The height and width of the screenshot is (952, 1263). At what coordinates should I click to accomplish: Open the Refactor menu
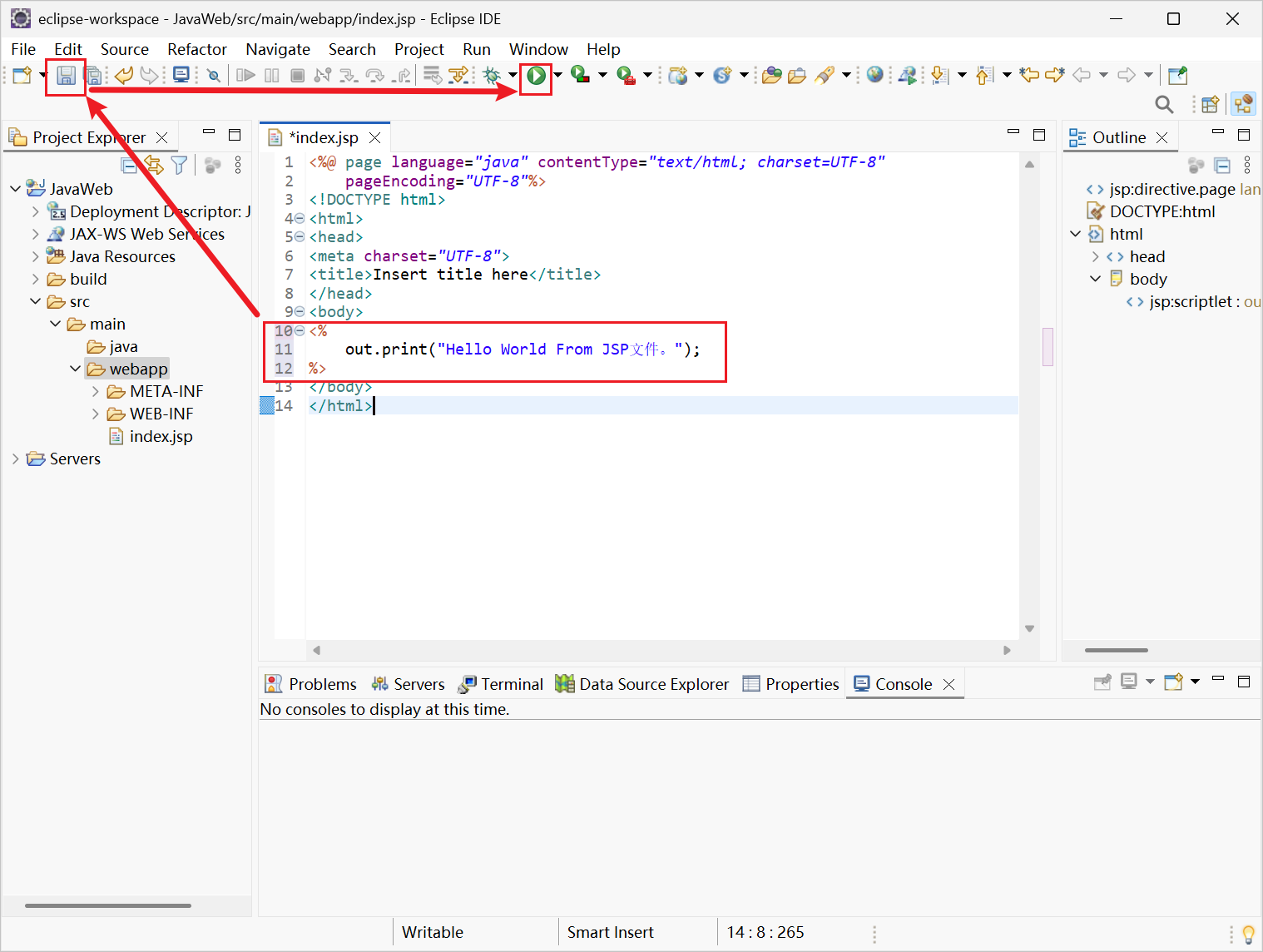(197, 49)
